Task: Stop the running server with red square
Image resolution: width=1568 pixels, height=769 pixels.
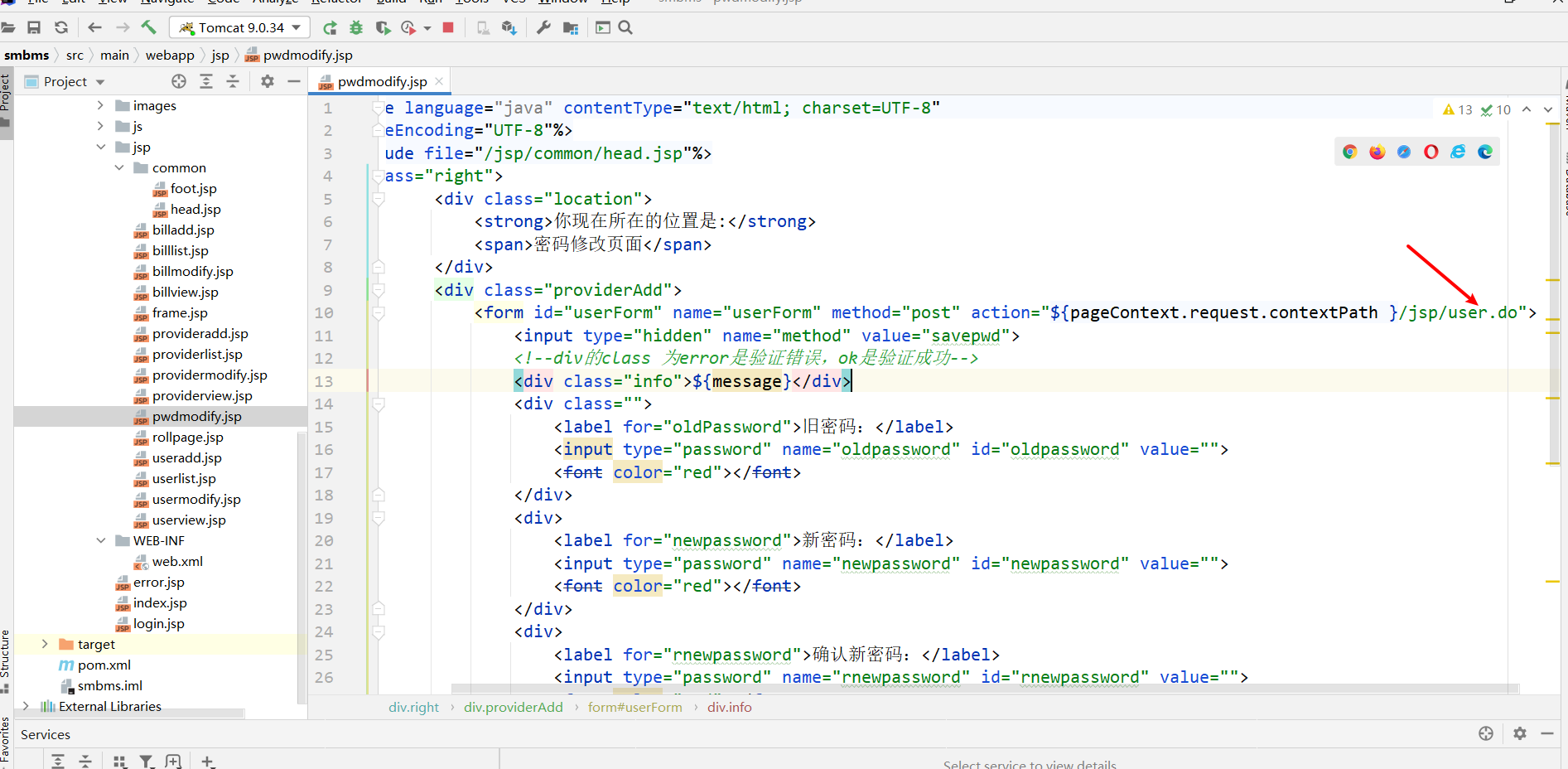Action: pos(448,27)
